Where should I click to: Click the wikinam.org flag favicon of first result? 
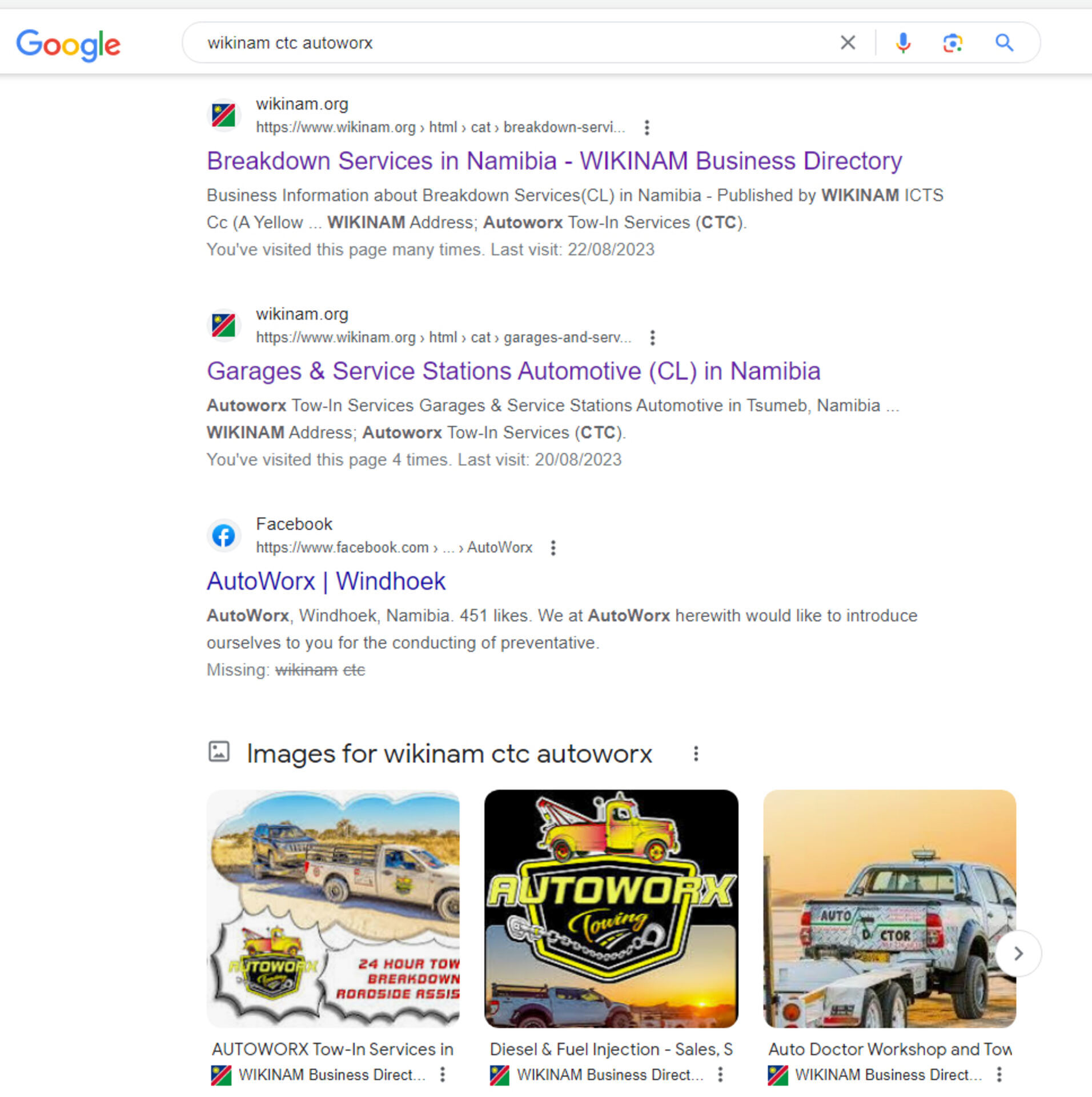coord(223,115)
